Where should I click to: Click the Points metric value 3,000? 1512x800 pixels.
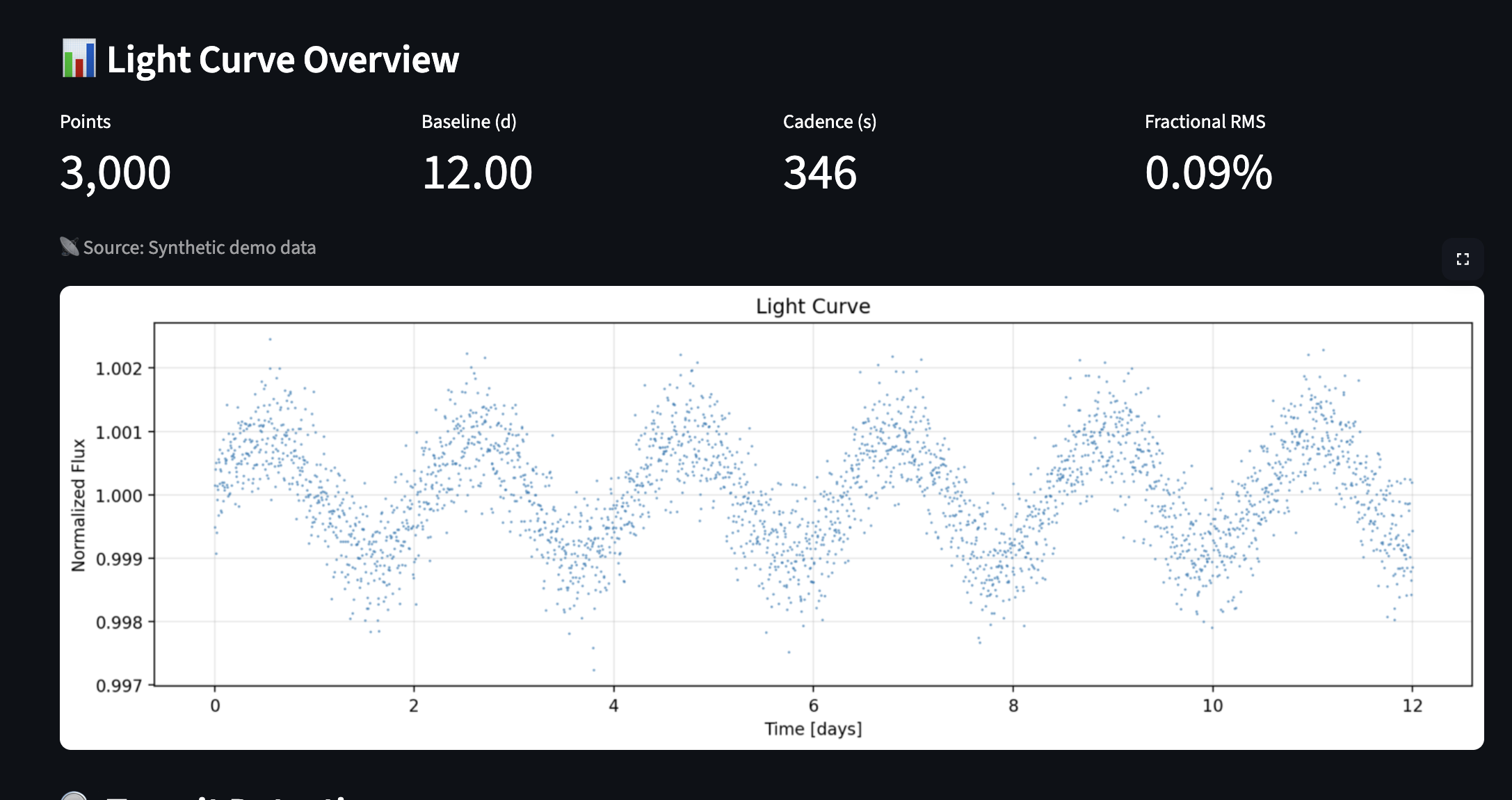click(115, 173)
